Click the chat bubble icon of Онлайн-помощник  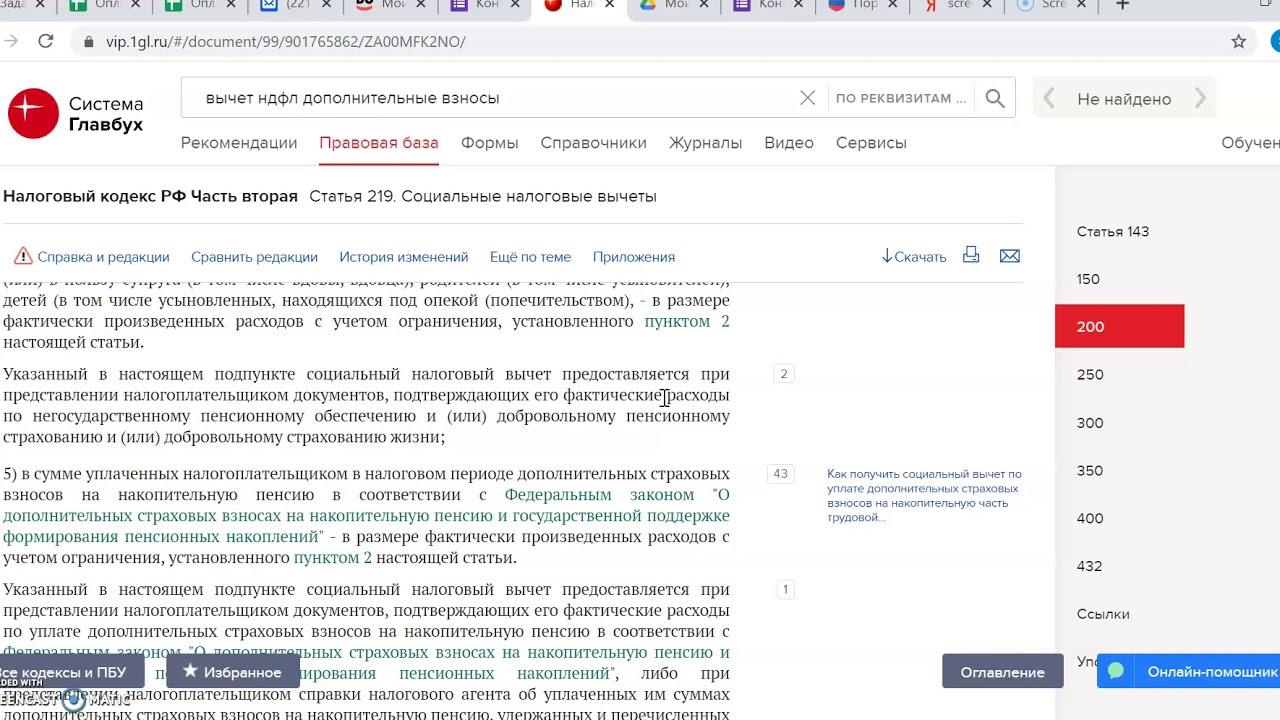1116,671
